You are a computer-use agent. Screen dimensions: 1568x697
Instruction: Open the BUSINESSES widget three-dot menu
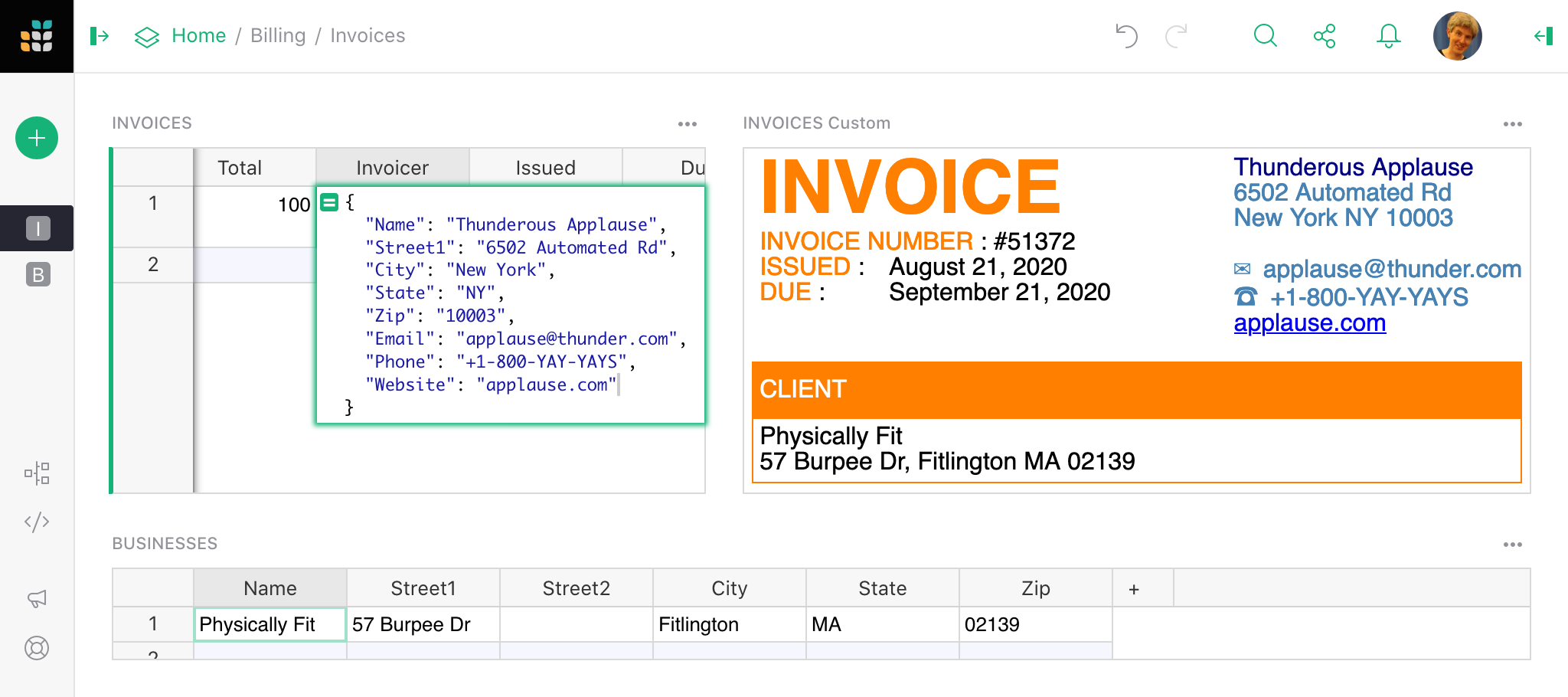1513,544
